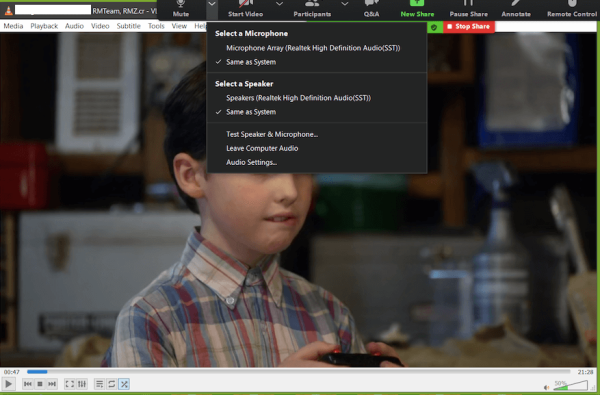The height and width of the screenshot is (395, 600).
Task: Click the previous media button in VLC
Action: [28, 384]
